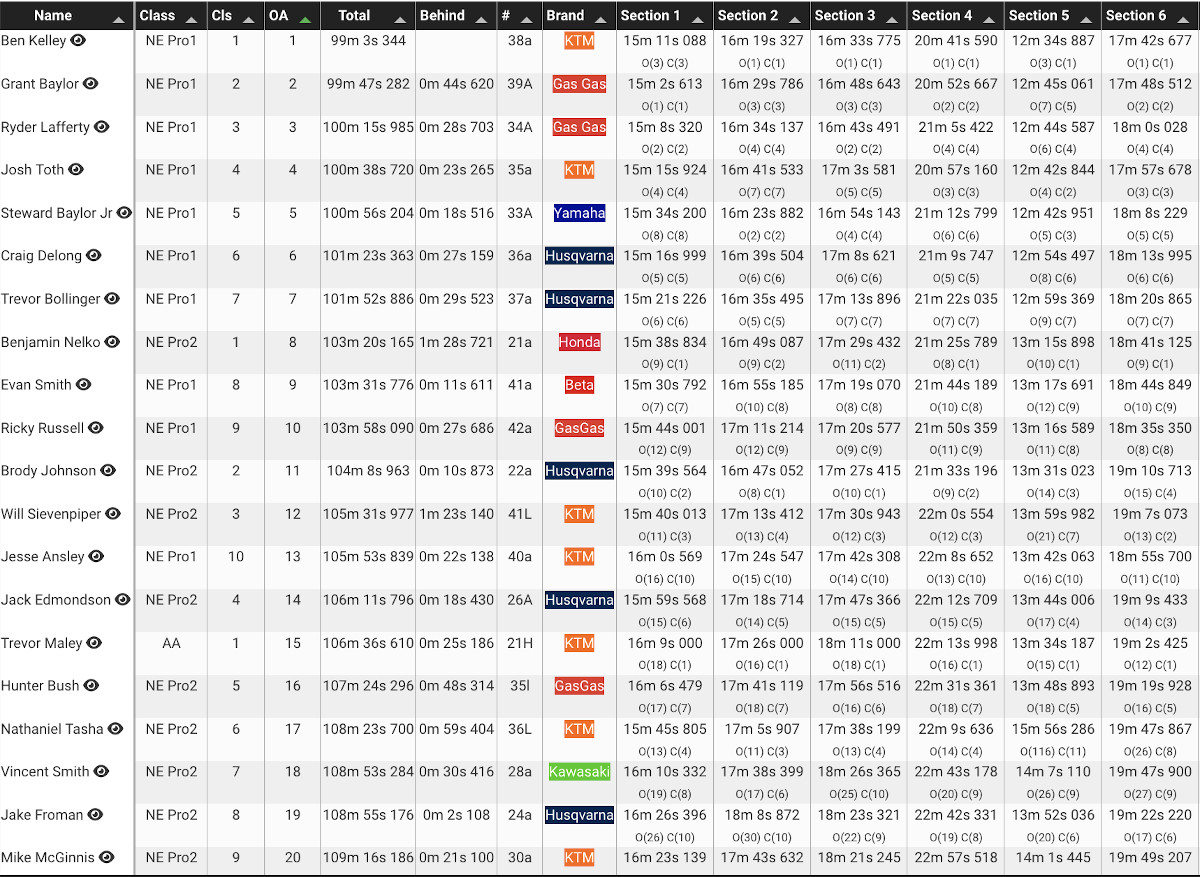The width and height of the screenshot is (1200, 877).
Task: Click the Behind column header label
Action: pos(442,15)
